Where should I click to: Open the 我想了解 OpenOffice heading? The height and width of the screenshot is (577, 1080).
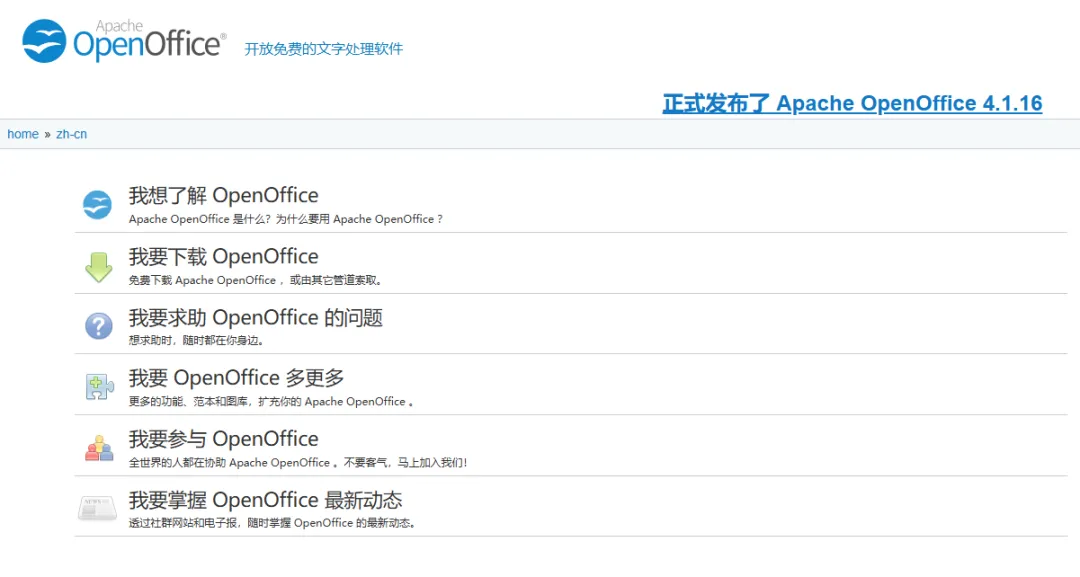point(223,196)
